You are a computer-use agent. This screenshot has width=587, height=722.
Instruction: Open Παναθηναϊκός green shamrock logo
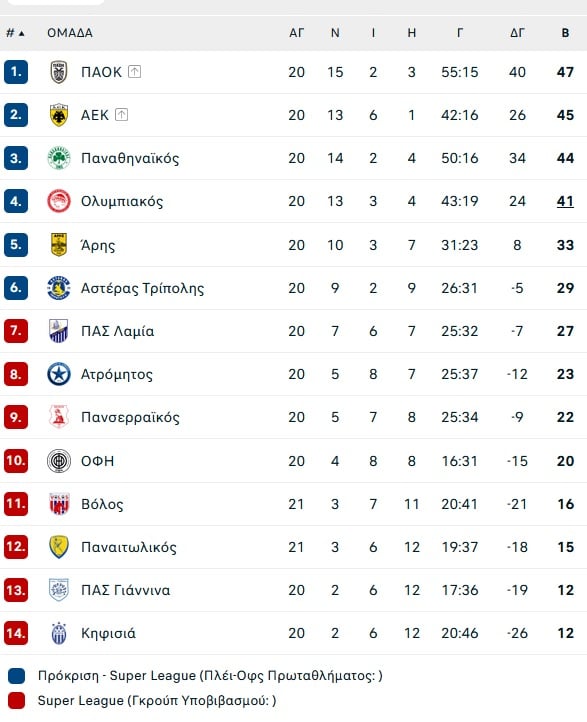point(59,158)
